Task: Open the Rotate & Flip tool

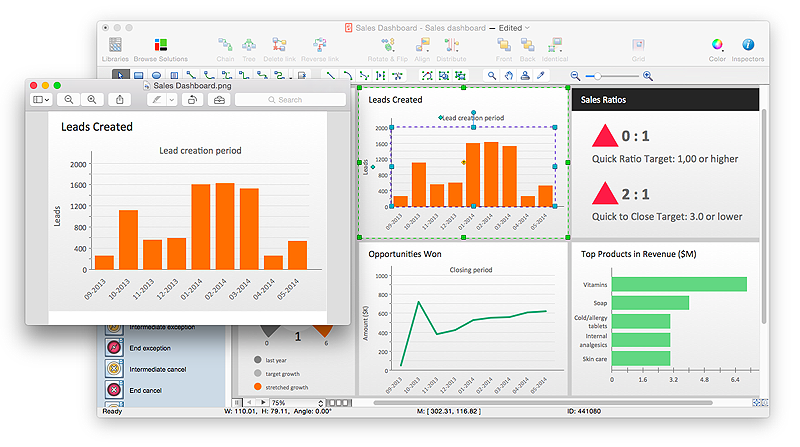Action: tap(388, 49)
